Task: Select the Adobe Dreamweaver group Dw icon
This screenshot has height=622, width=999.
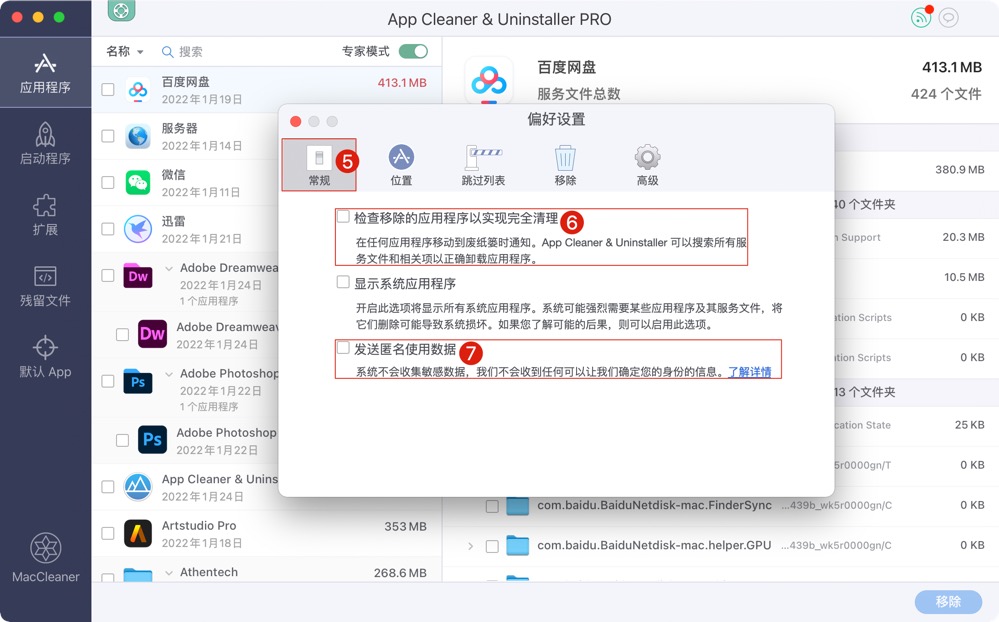Action: (138, 275)
